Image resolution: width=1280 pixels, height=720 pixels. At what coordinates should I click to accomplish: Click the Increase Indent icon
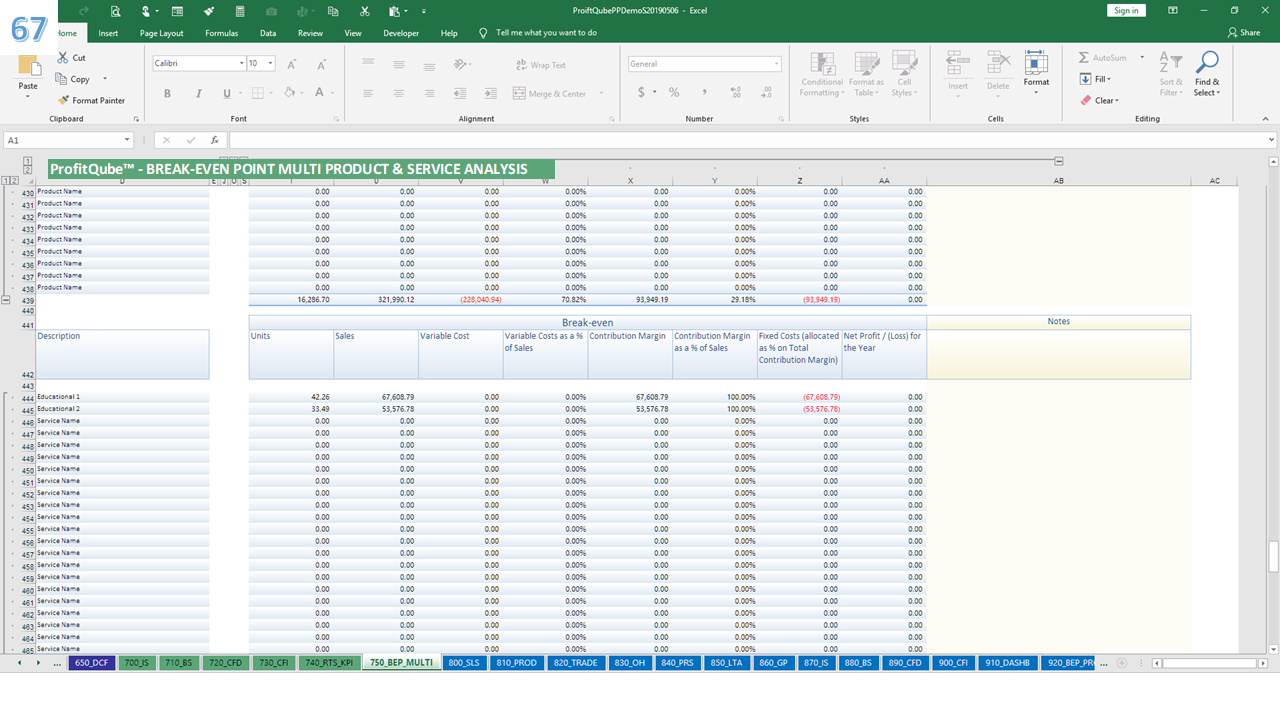click(x=490, y=93)
